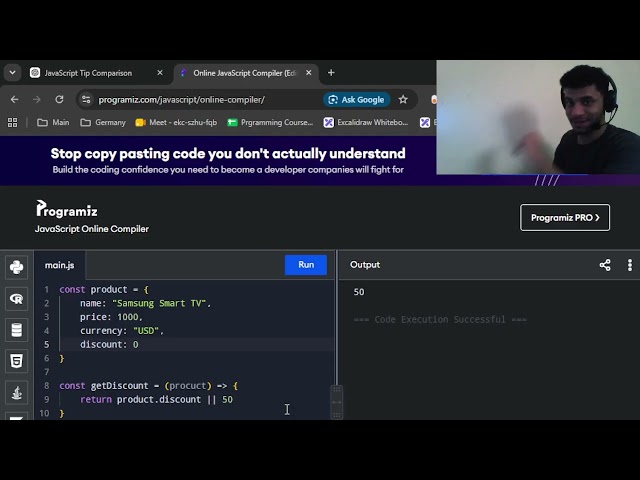Viewport: 640px width, 480px height.
Task: Reload the current page
Action: tap(59, 100)
